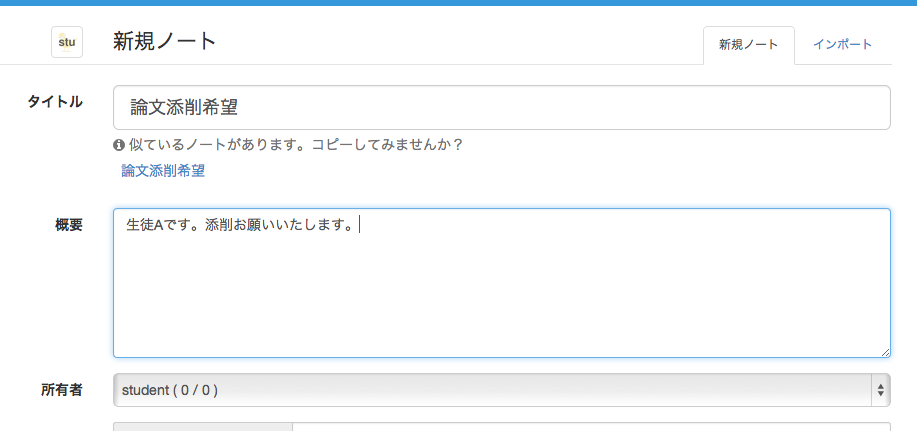Screen dimensions: 917x431
Task: Switch to the インポート tab
Action: click(x=842, y=45)
